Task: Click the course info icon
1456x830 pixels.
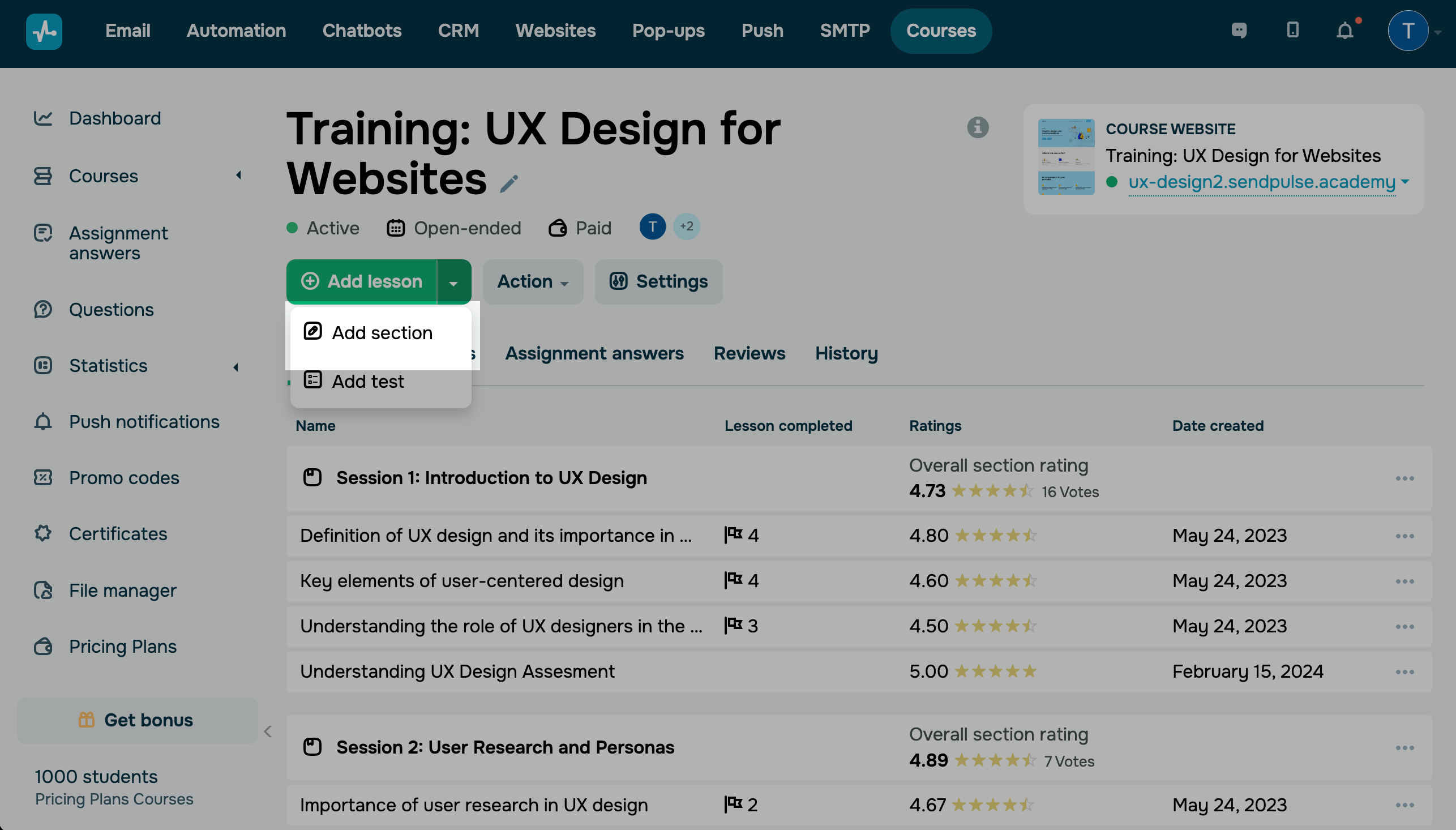Action: pos(977,127)
